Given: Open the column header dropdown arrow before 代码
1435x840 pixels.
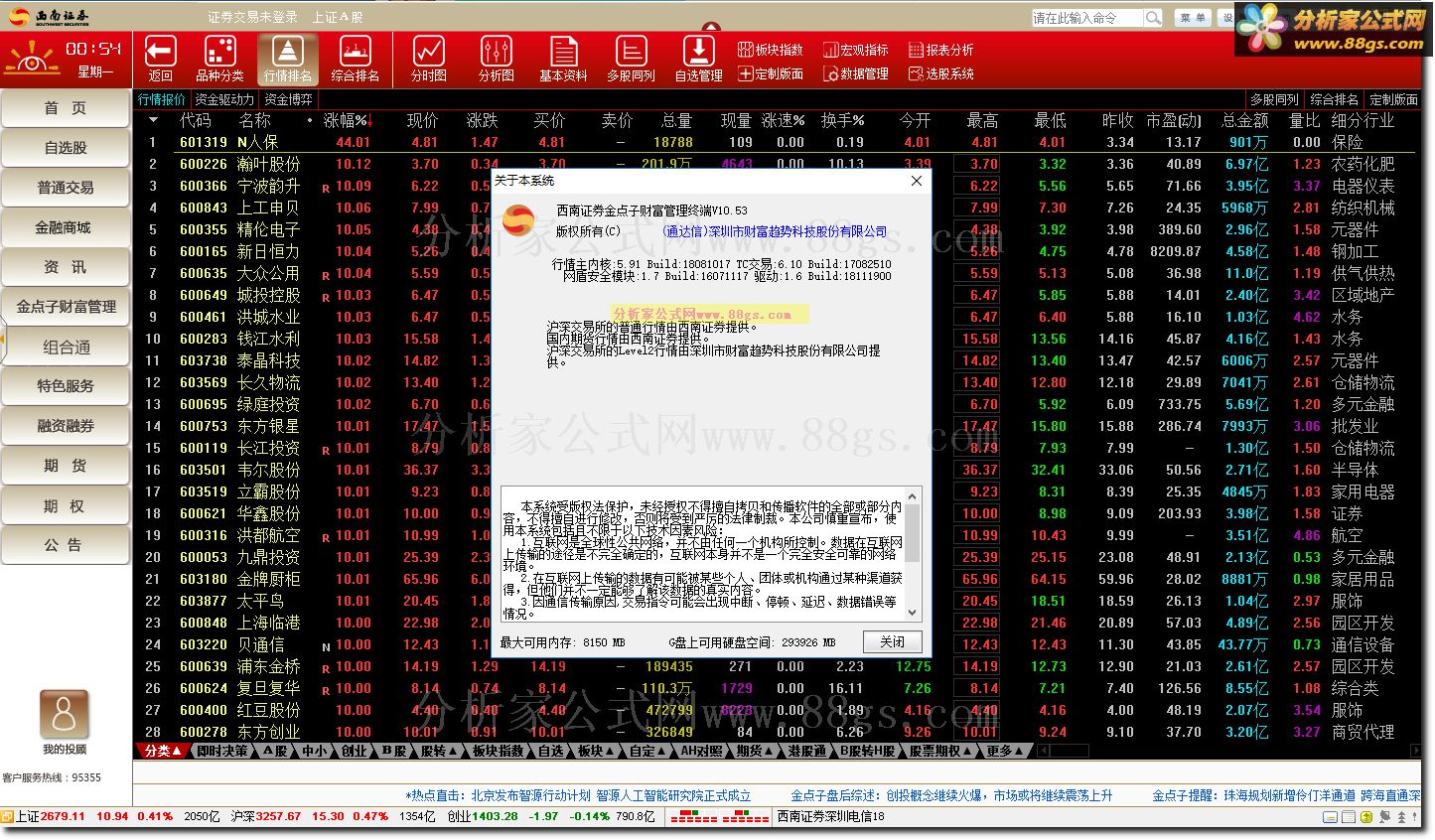Looking at the screenshot, I should pyautogui.click(x=153, y=120).
